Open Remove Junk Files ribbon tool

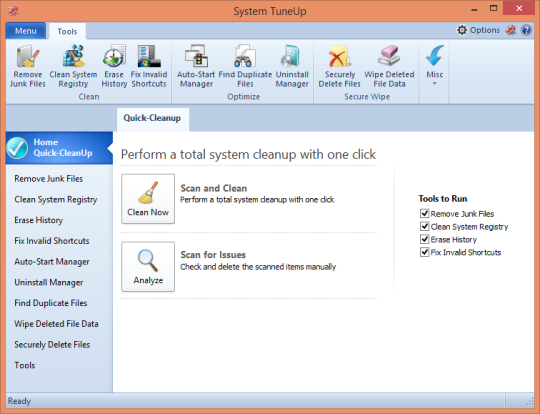(28, 66)
